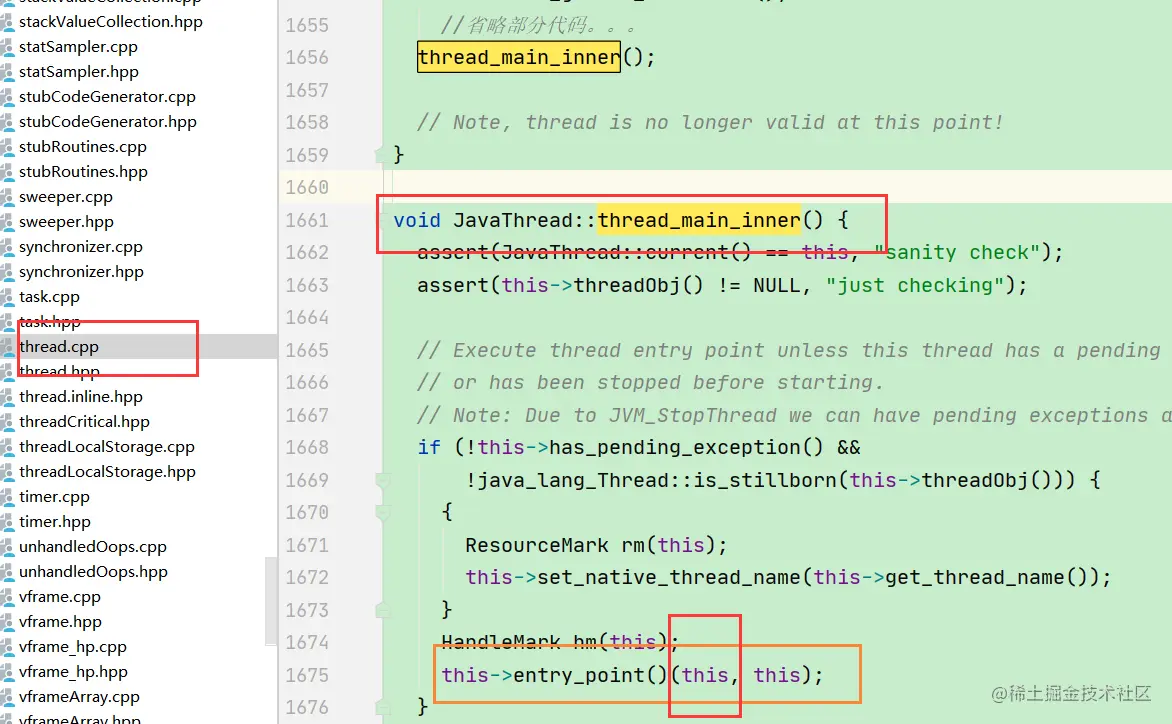Collapse fold marker at line 1676
This screenshot has height=724, width=1172.
(x=383, y=707)
